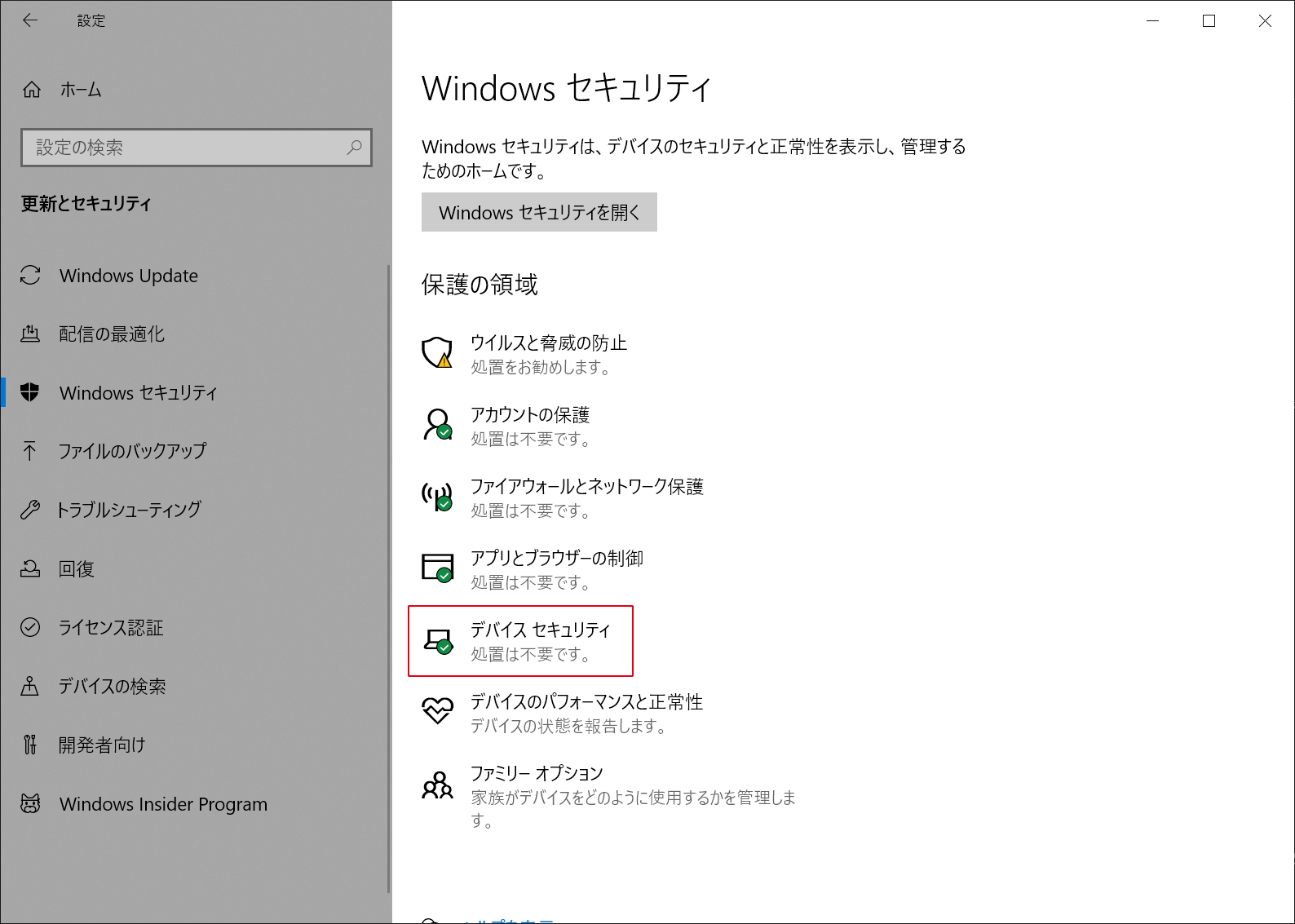Open ライセンス認証 page

(111, 628)
